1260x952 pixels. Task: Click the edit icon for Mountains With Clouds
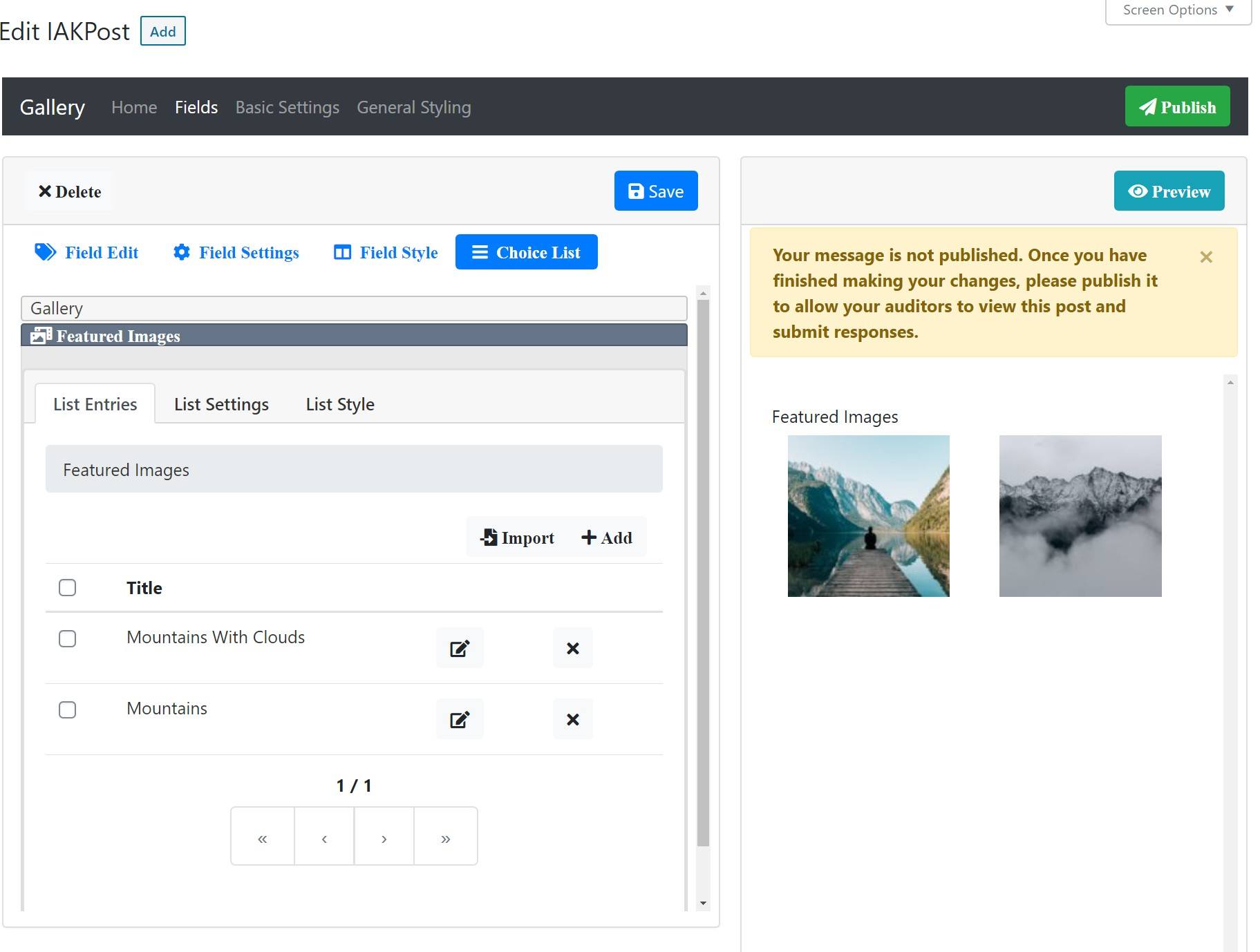pyautogui.click(x=460, y=648)
